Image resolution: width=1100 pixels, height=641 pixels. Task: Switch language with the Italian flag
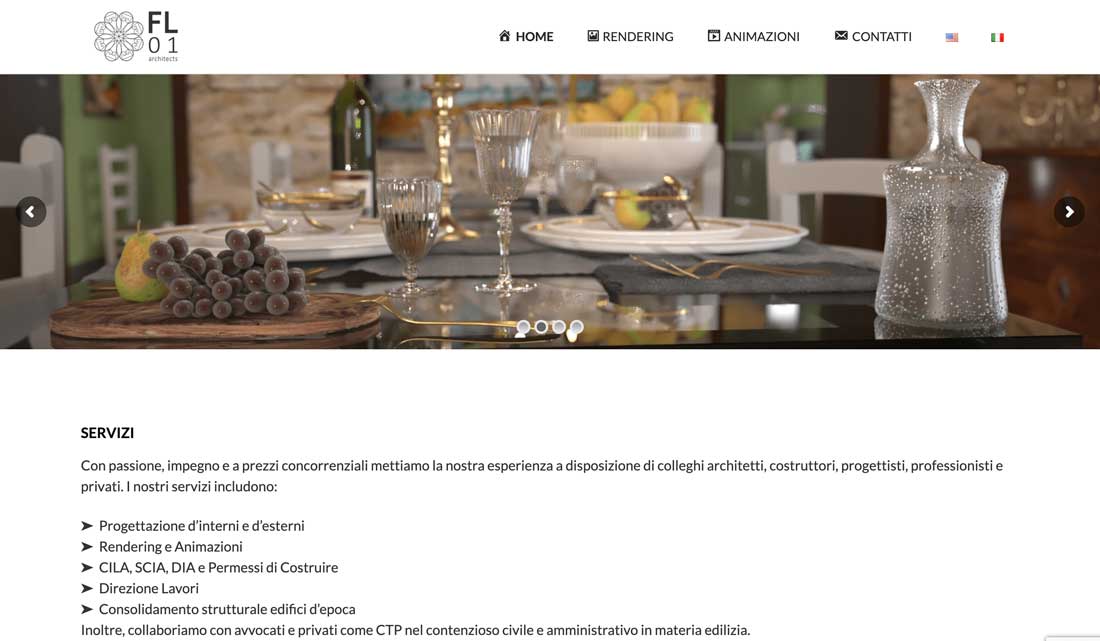point(997,37)
